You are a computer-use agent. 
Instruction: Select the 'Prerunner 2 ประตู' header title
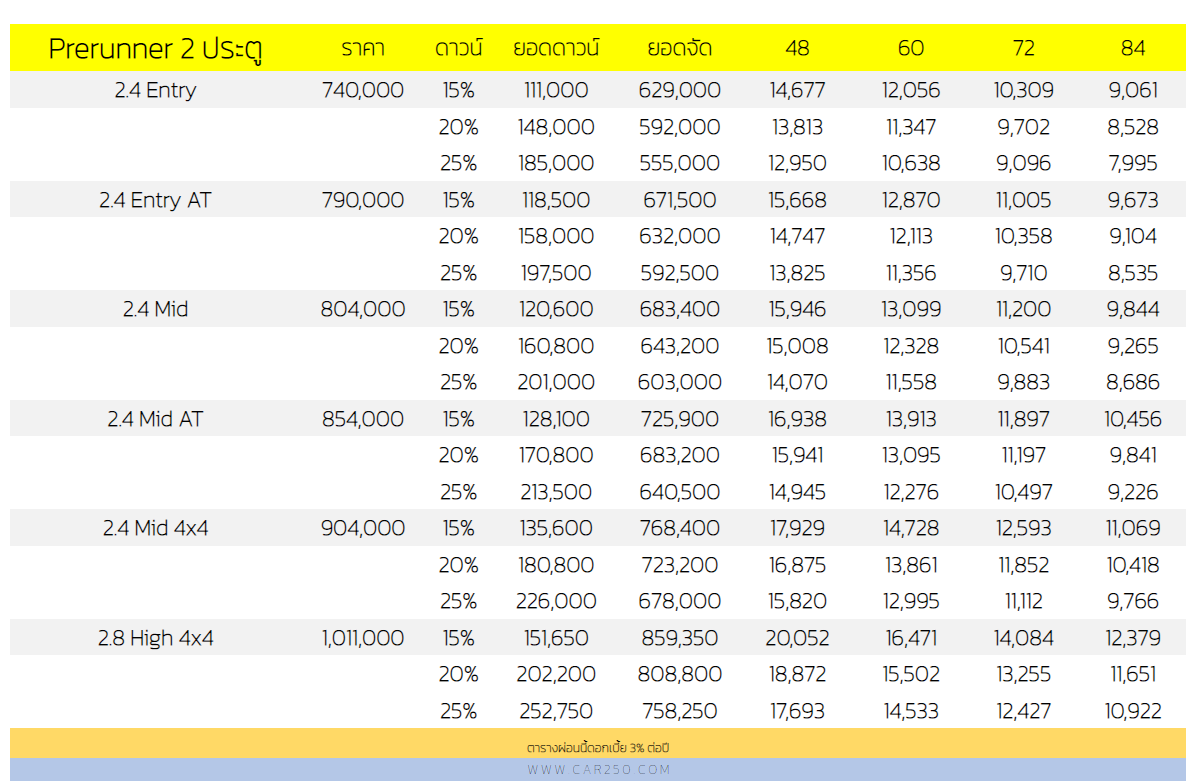tap(155, 49)
